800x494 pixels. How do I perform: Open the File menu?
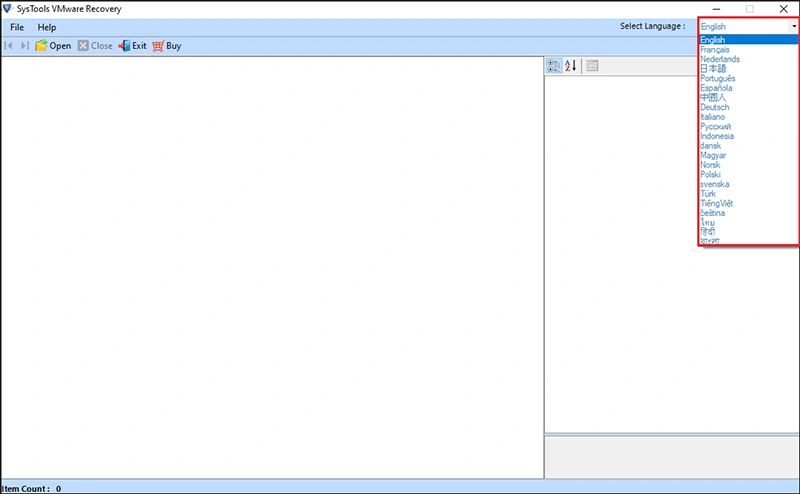tap(17, 28)
